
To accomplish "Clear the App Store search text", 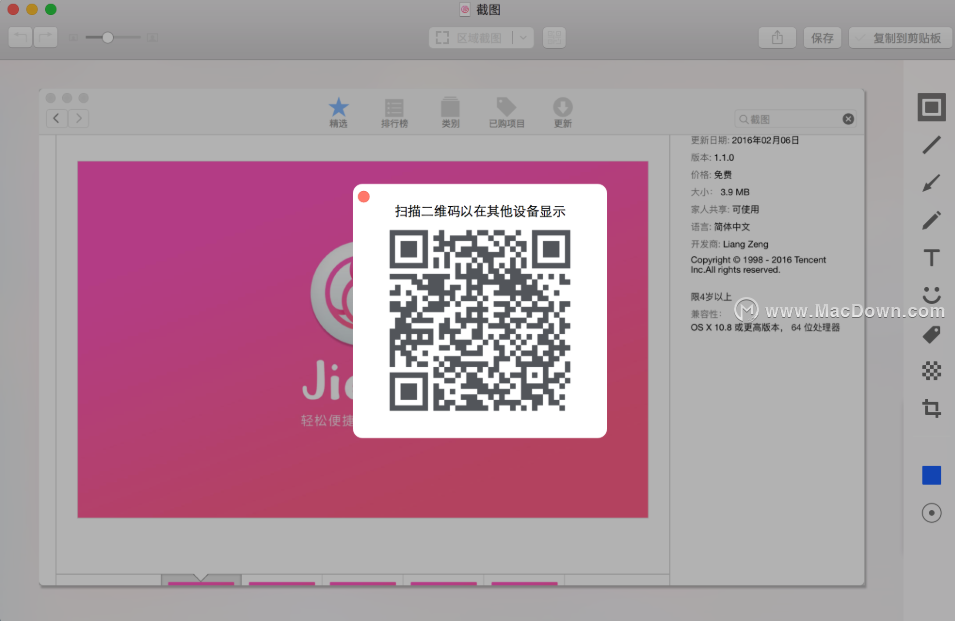I will click(848, 119).
